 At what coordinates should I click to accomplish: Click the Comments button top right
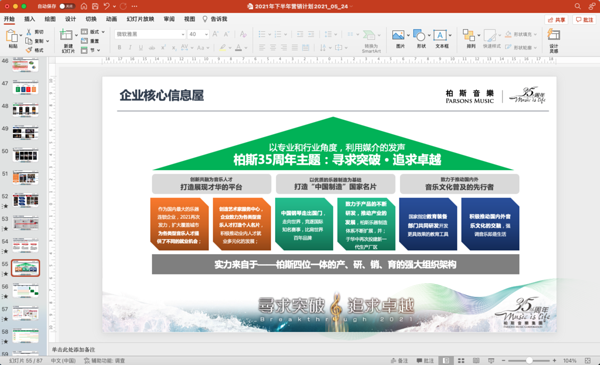(584, 20)
